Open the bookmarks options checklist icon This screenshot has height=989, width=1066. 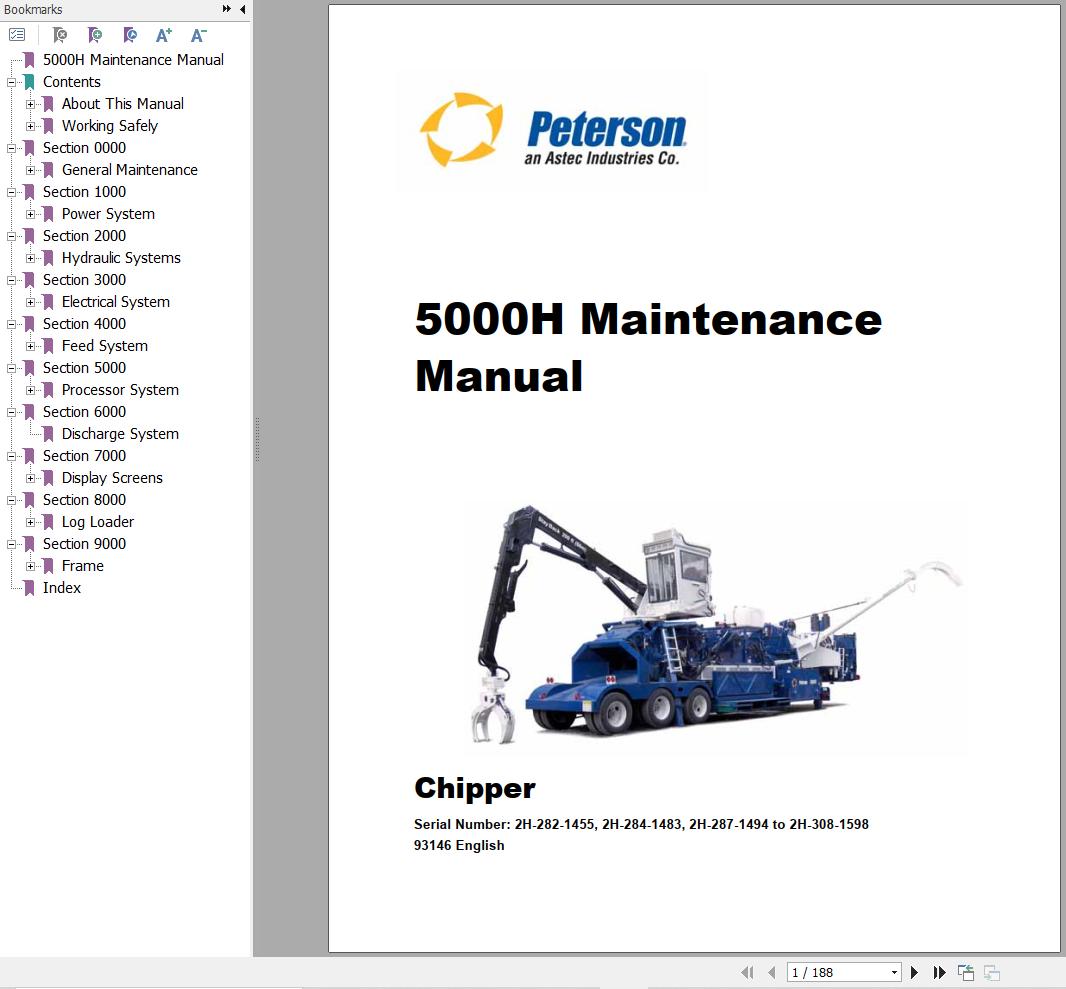pos(17,35)
